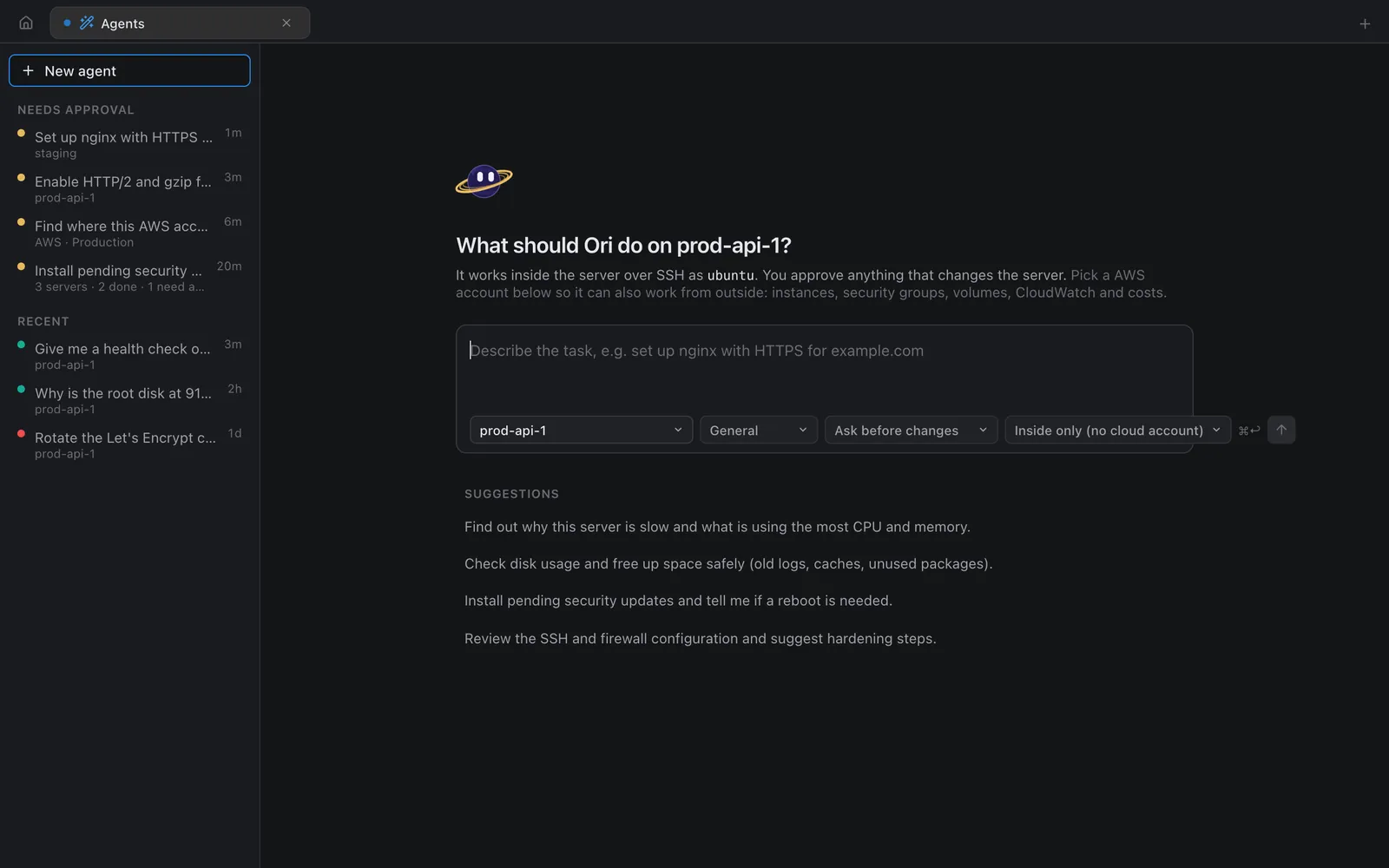Image resolution: width=1389 pixels, height=868 pixels.
Task: Pick suggestion about slow server CPU and memory
Action: point(717,527)
